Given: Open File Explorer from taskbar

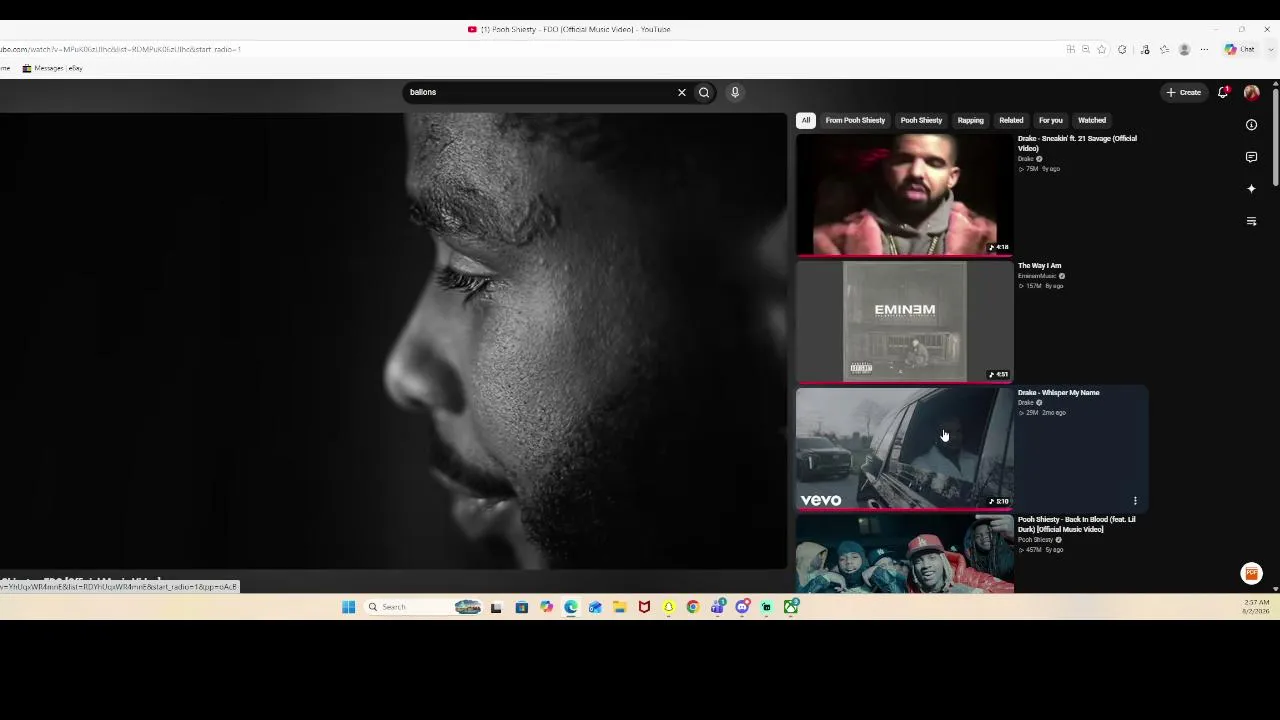Looking at the screenshot, I should click(x=620, y=607).
